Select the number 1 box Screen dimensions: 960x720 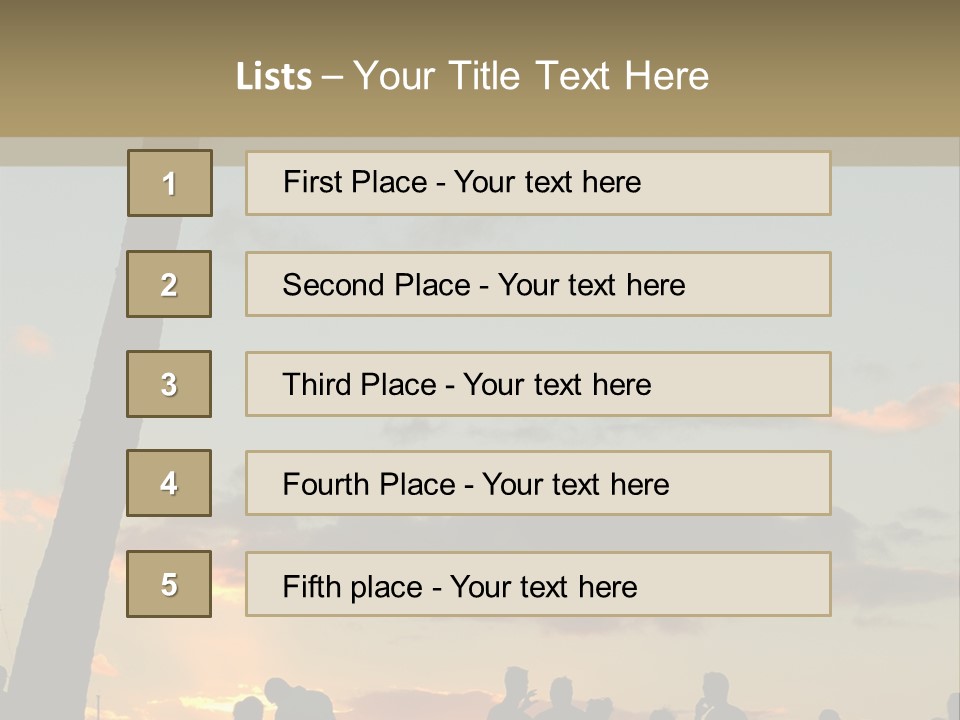[169, 183]
